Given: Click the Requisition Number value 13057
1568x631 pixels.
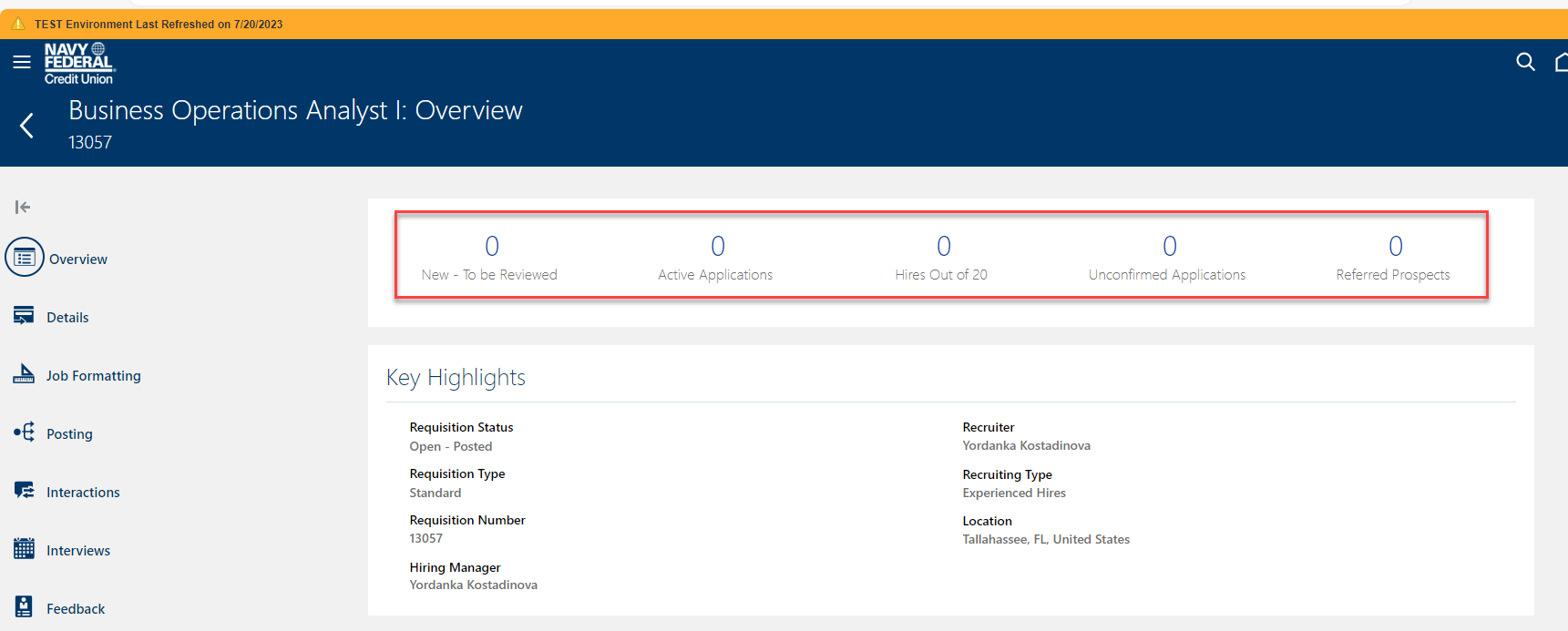Looking at the screenshot, I should tap(425, 538).
